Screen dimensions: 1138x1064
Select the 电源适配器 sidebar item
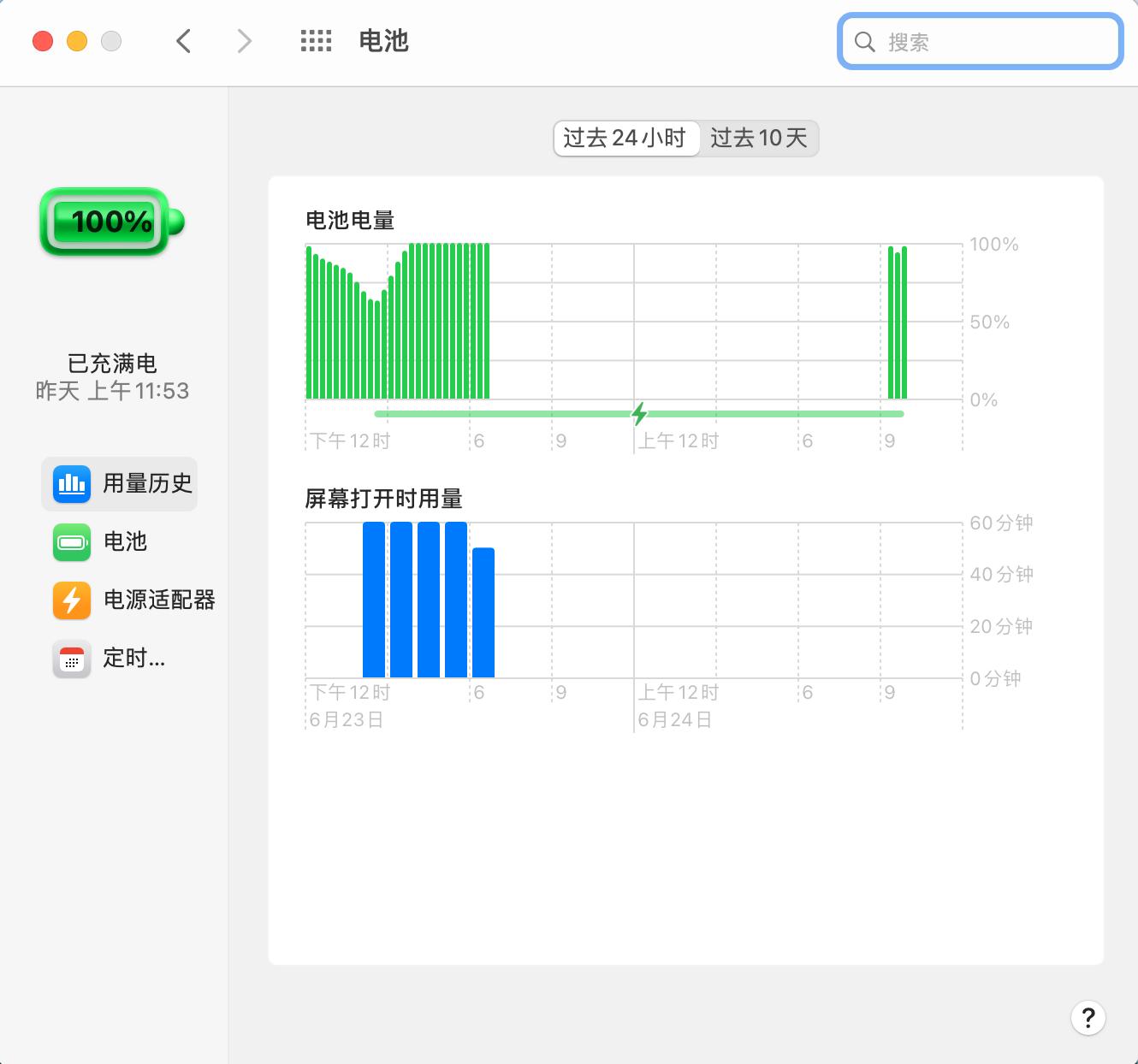[x=133, y=600]
